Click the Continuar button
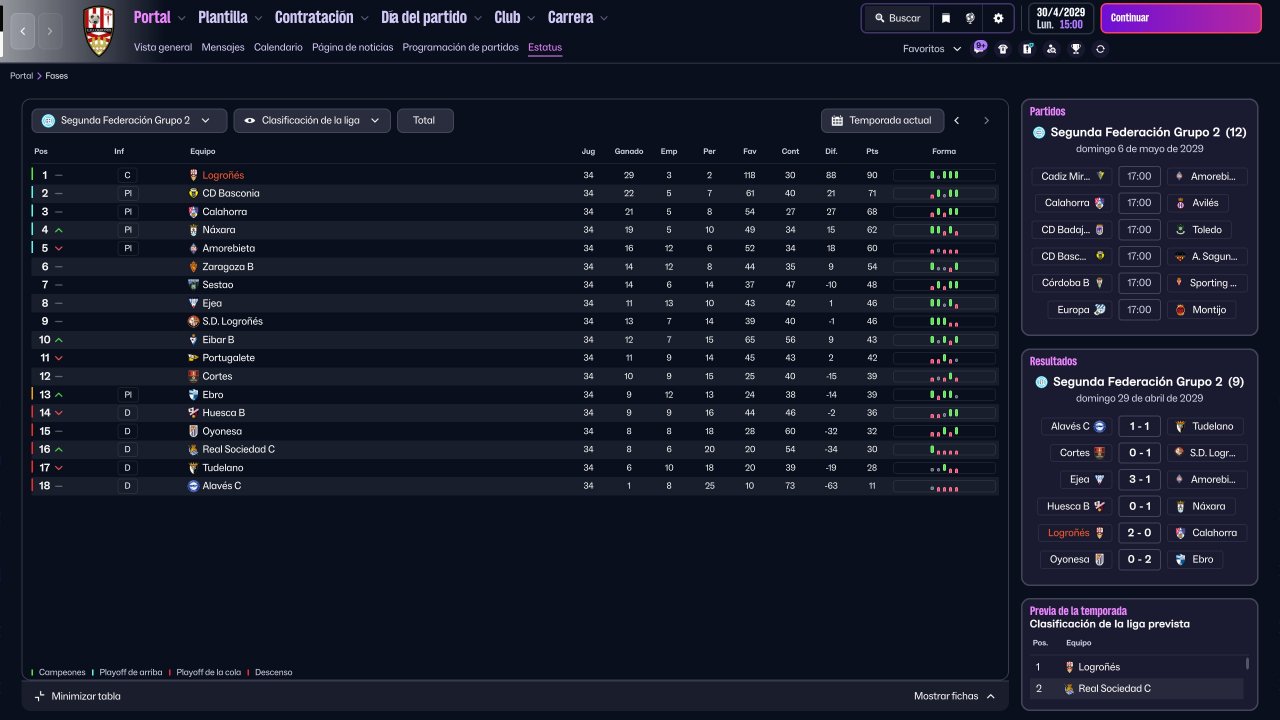Image resolution: width=1280 pixels, height=720 pixels. pos(1179,18)
